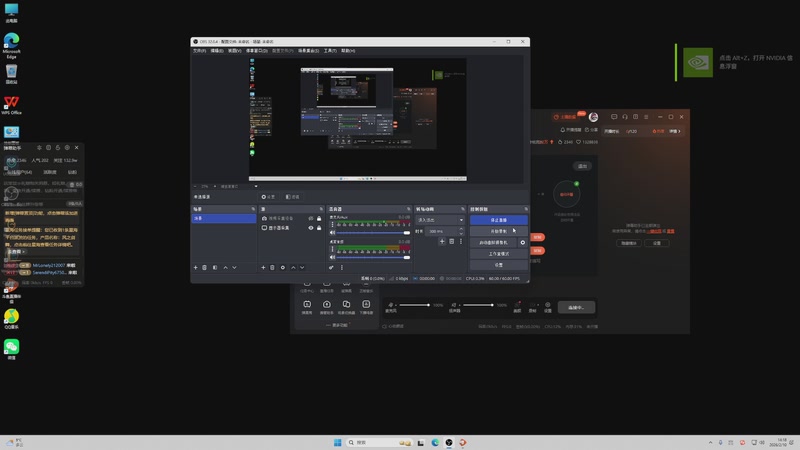Delete scene transition with trash icon
This screenshot has width=800, height=450.
coord(452,241)
